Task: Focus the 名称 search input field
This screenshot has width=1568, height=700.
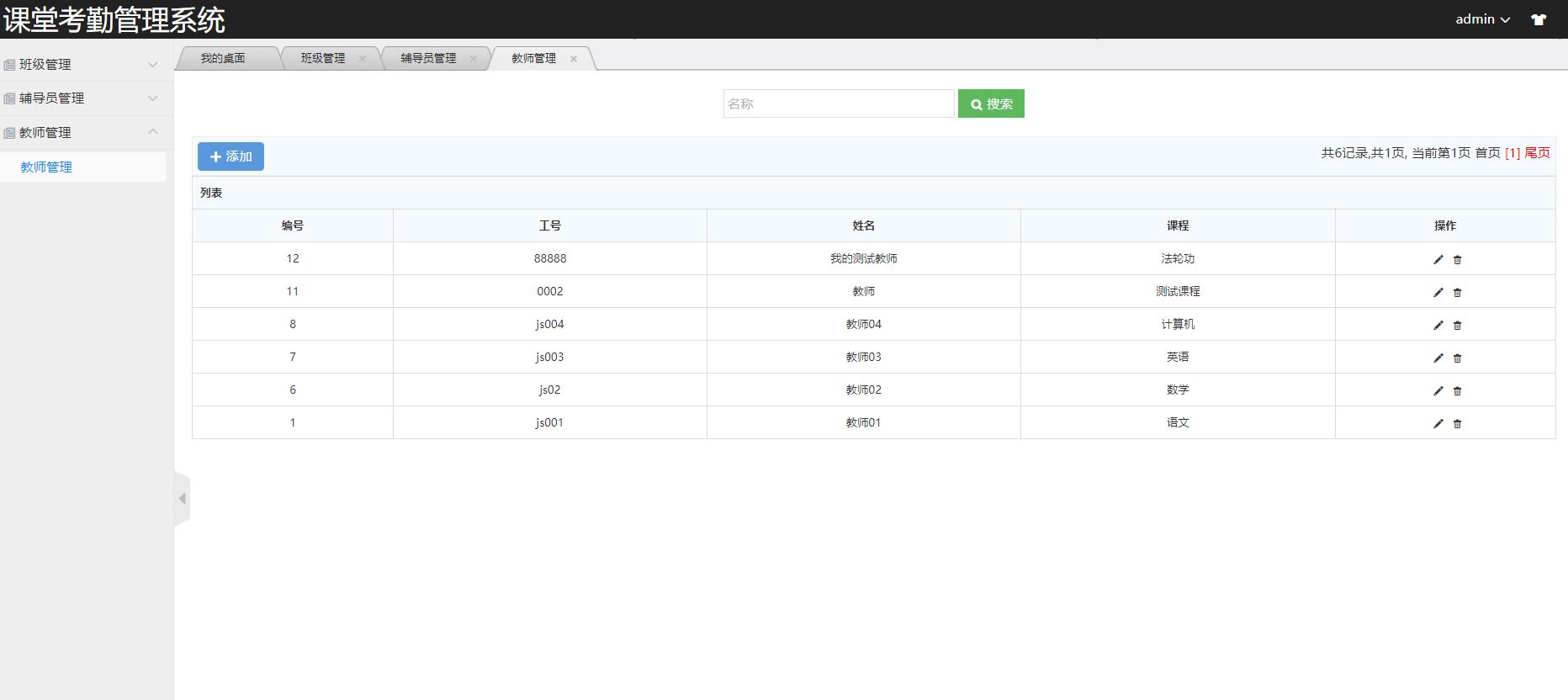Action: click(838, 103)
